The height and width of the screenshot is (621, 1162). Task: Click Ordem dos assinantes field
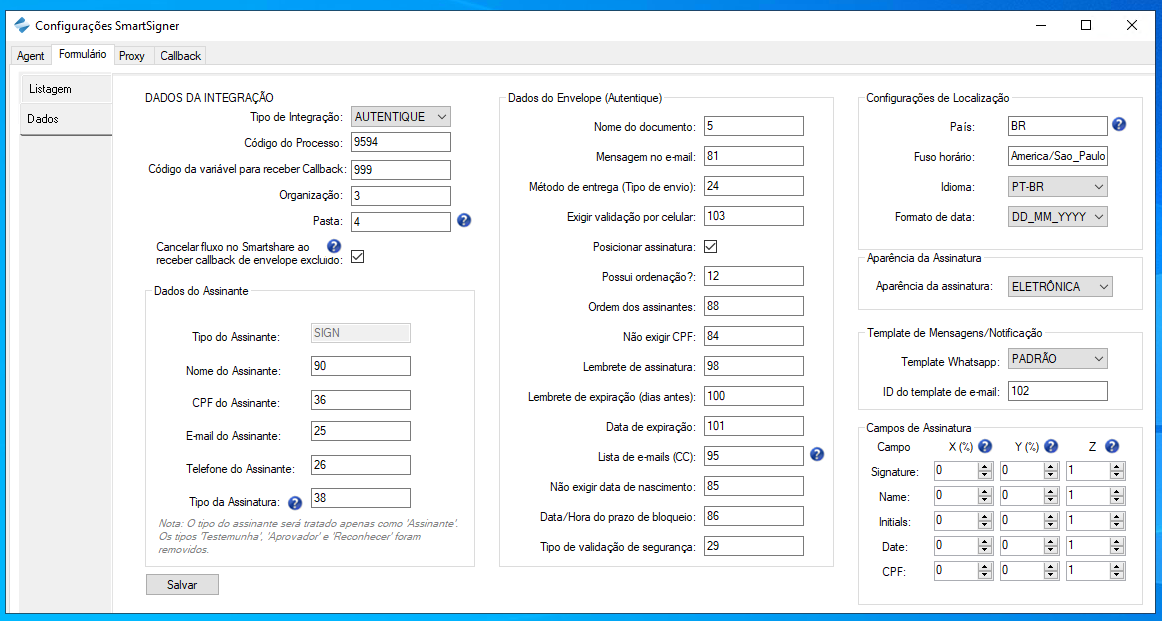pyautogui.click(x=754, y=306)
